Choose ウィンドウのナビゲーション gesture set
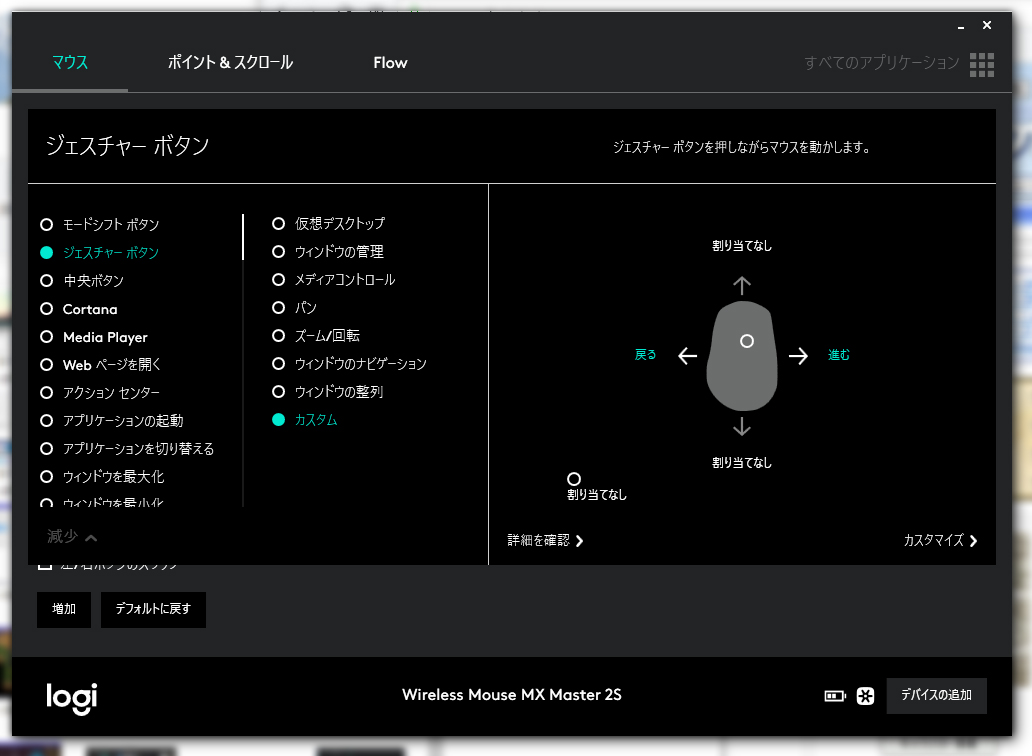 tap(349, 364)
